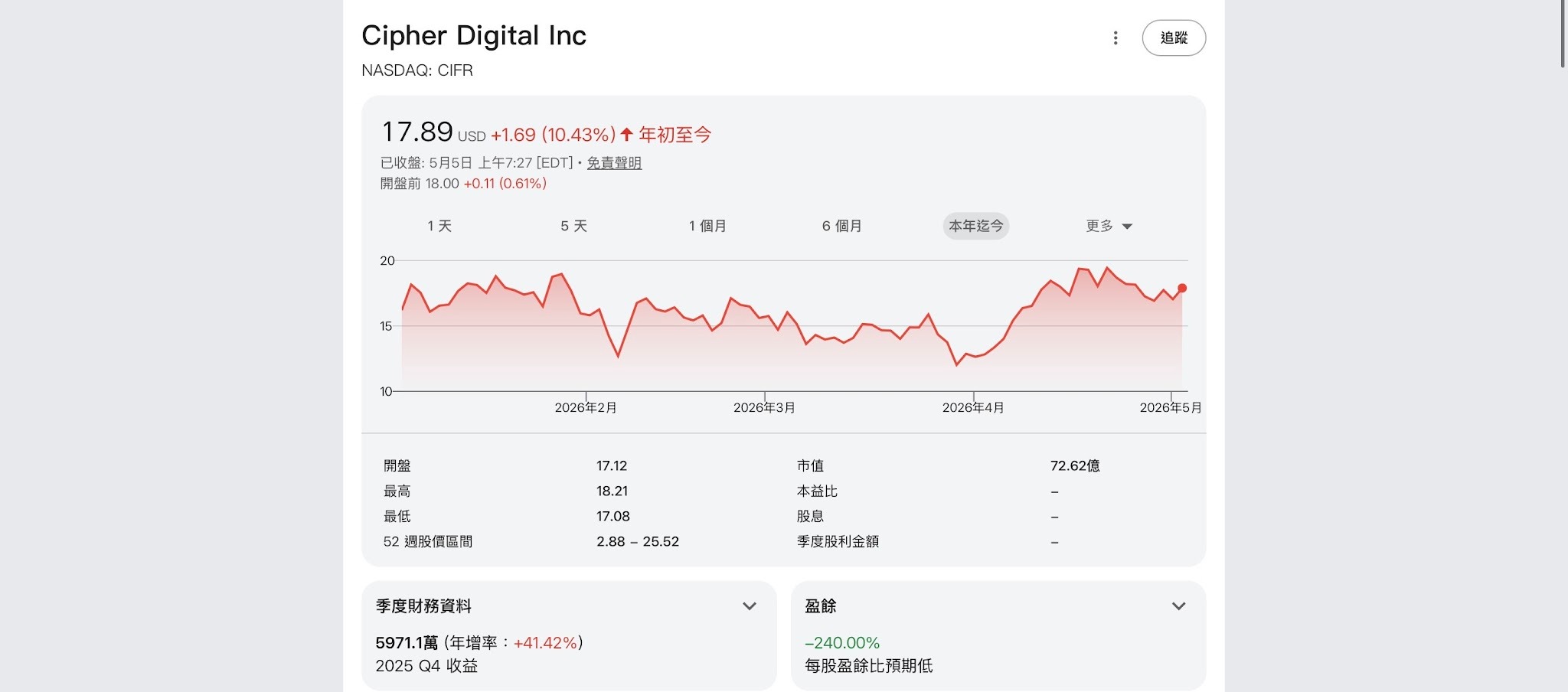Click the 本益比 label
Viewport: 1568px width, 692px height.
[x=817, y=491]
